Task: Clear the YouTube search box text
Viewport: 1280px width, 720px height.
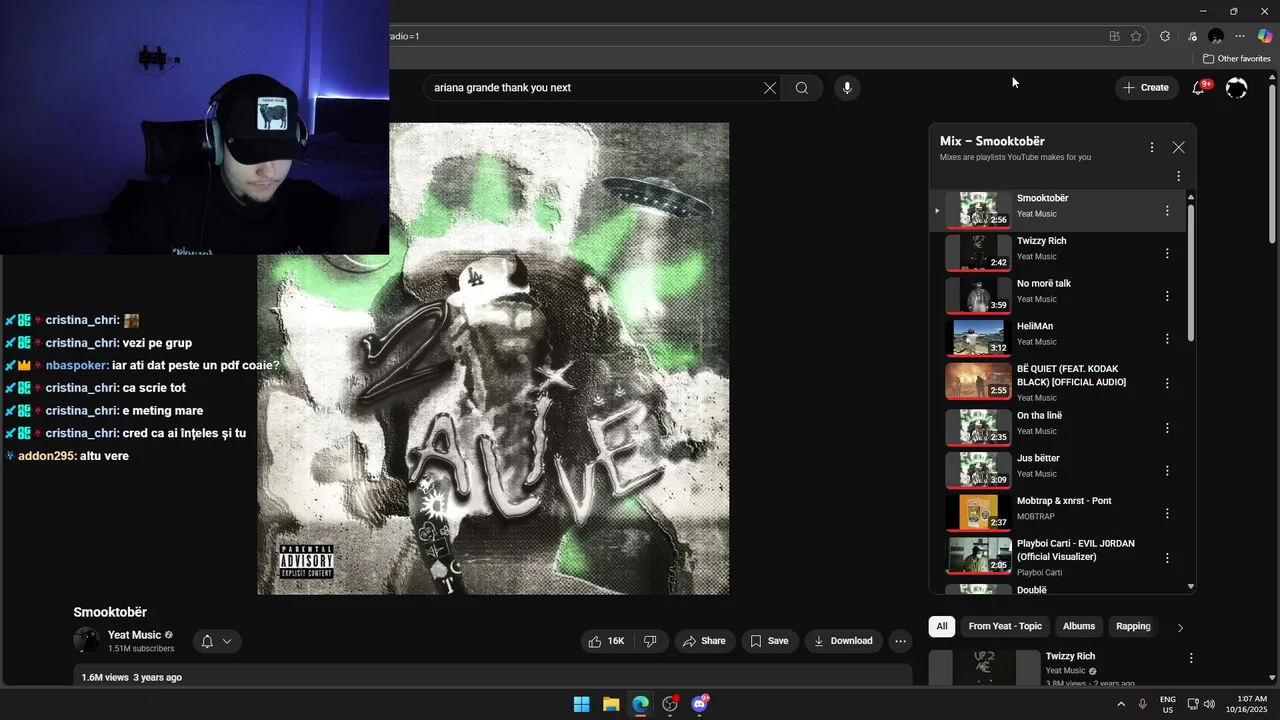Action: 770,88
